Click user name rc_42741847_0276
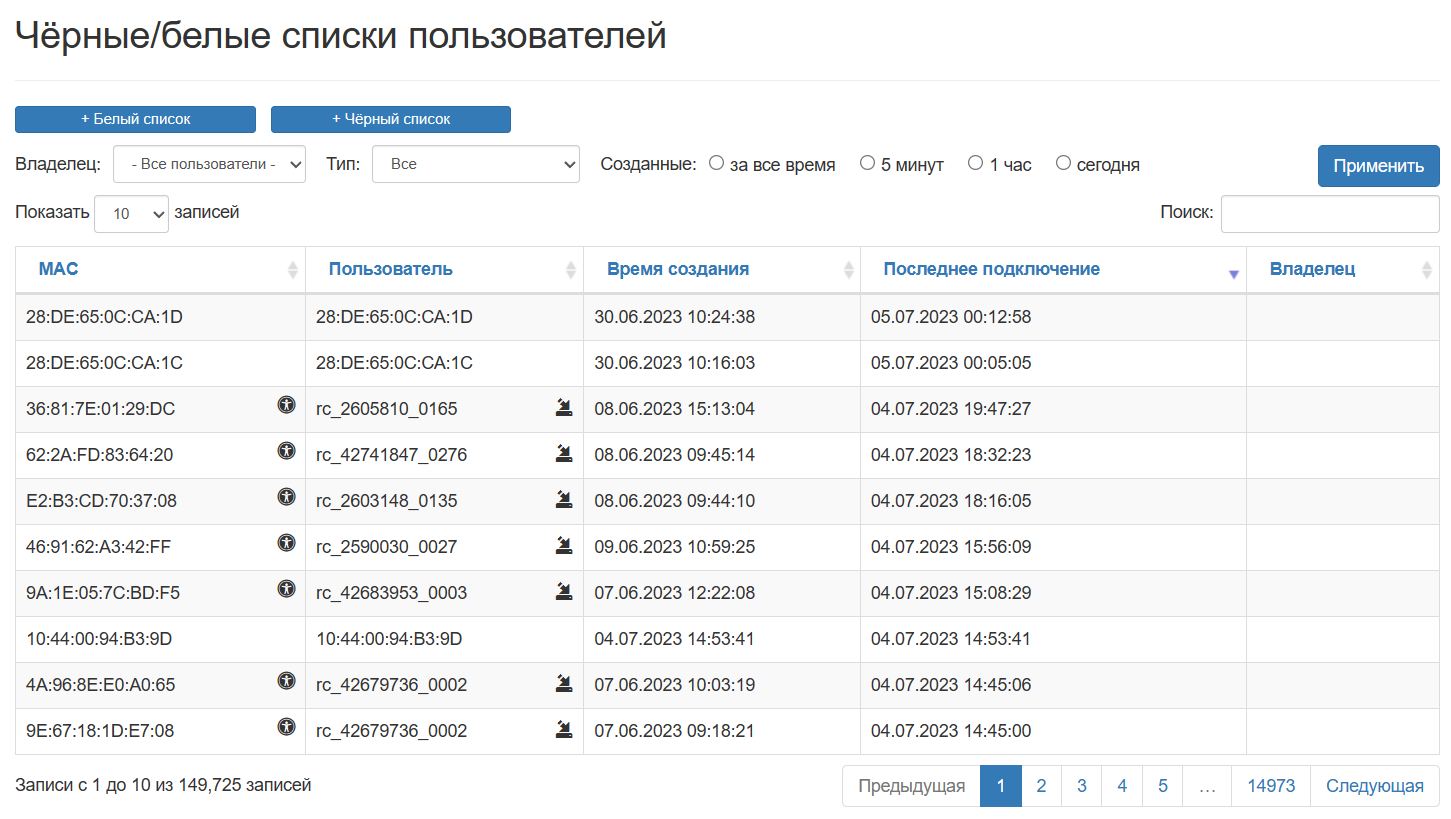Screen dimensions: 1451x819 coord(392,455)
